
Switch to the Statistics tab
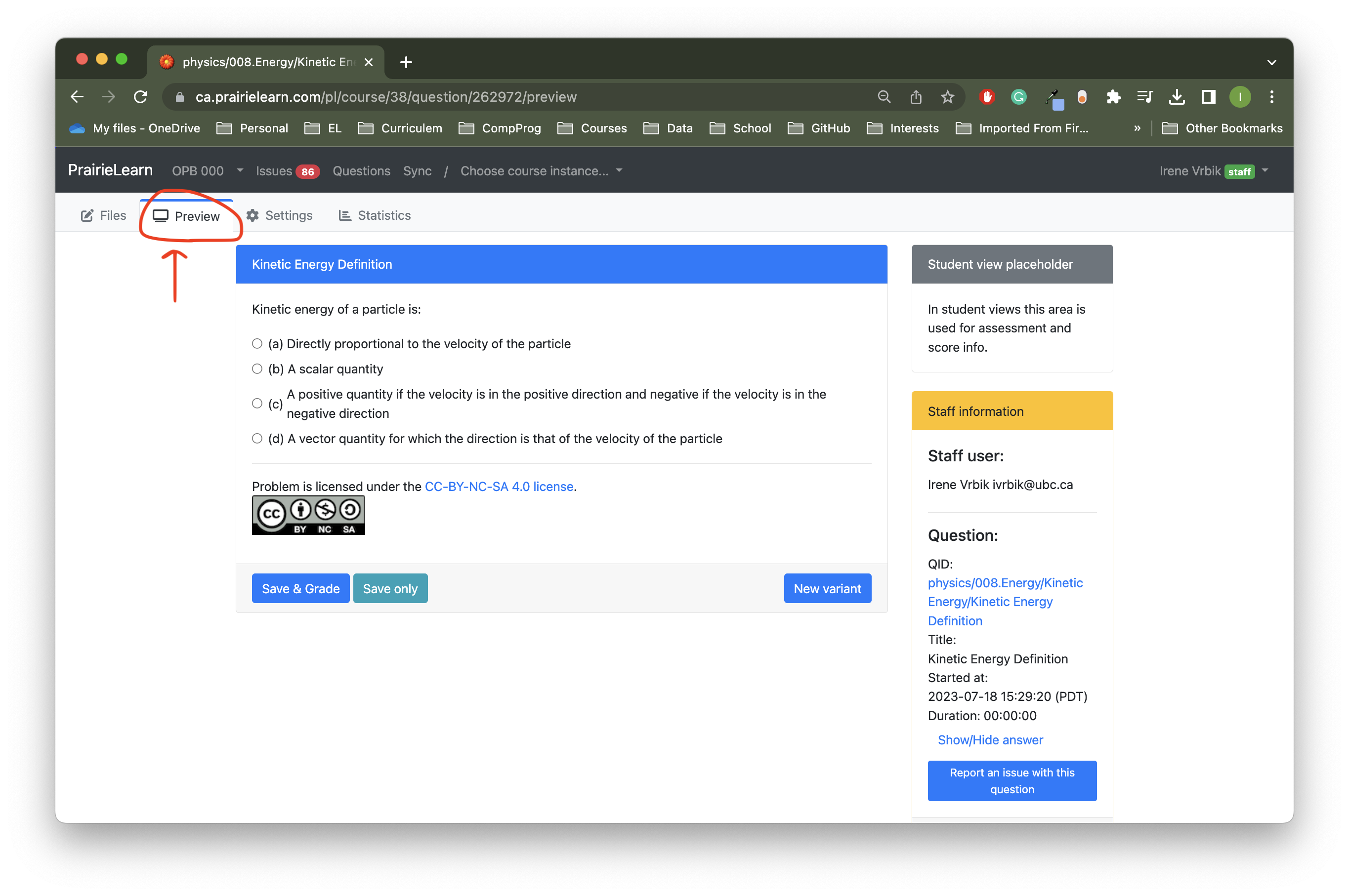375,215
